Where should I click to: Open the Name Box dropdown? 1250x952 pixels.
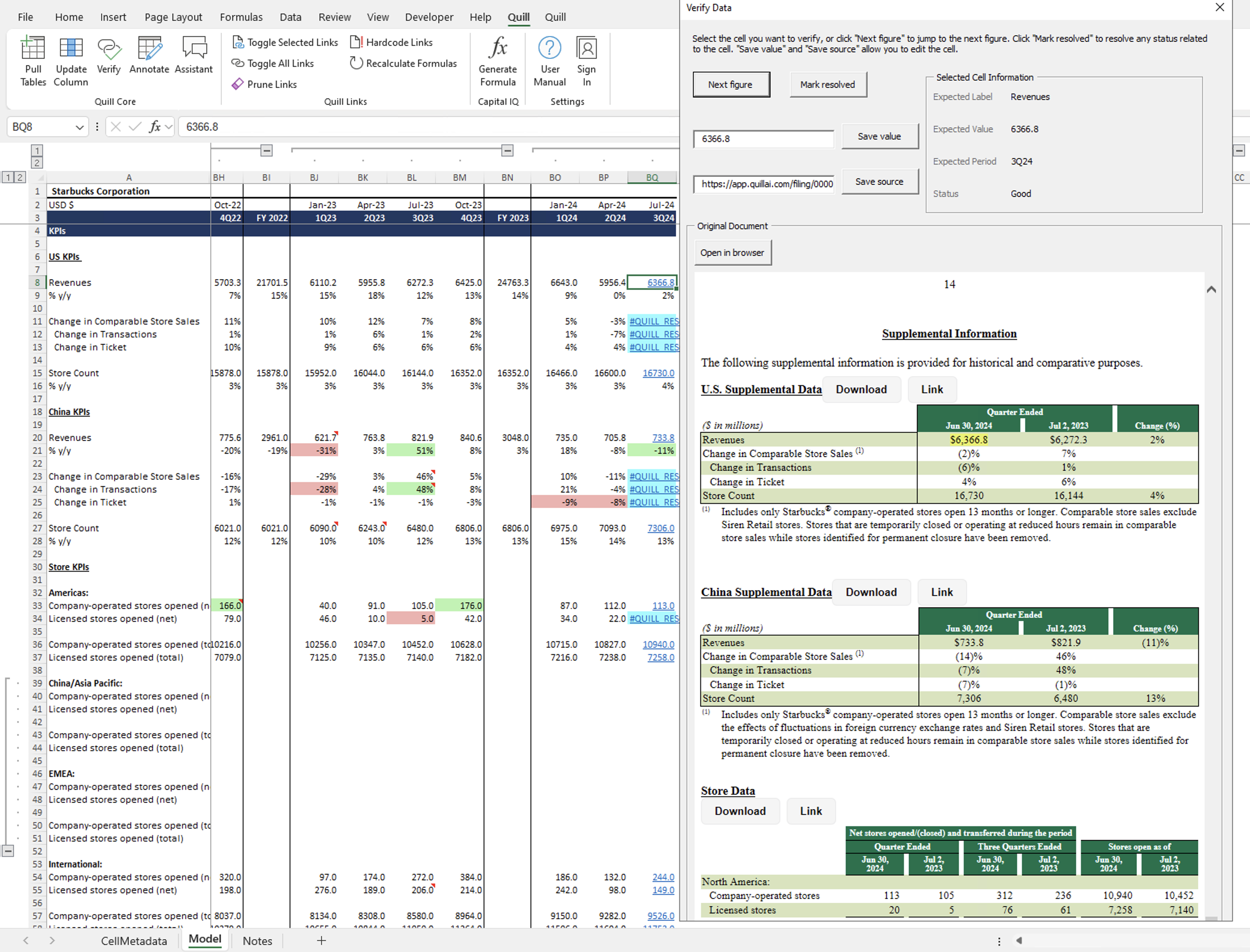tap(79, 128)
